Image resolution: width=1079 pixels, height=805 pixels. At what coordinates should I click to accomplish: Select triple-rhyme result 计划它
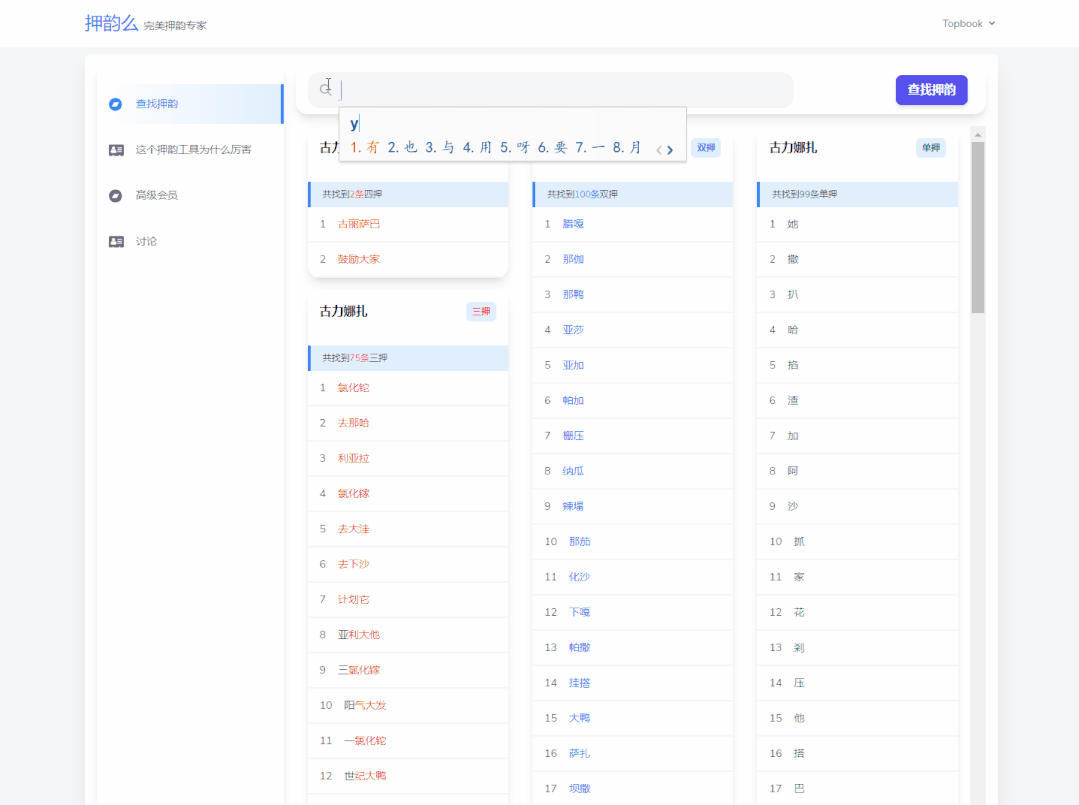(354, 600)
